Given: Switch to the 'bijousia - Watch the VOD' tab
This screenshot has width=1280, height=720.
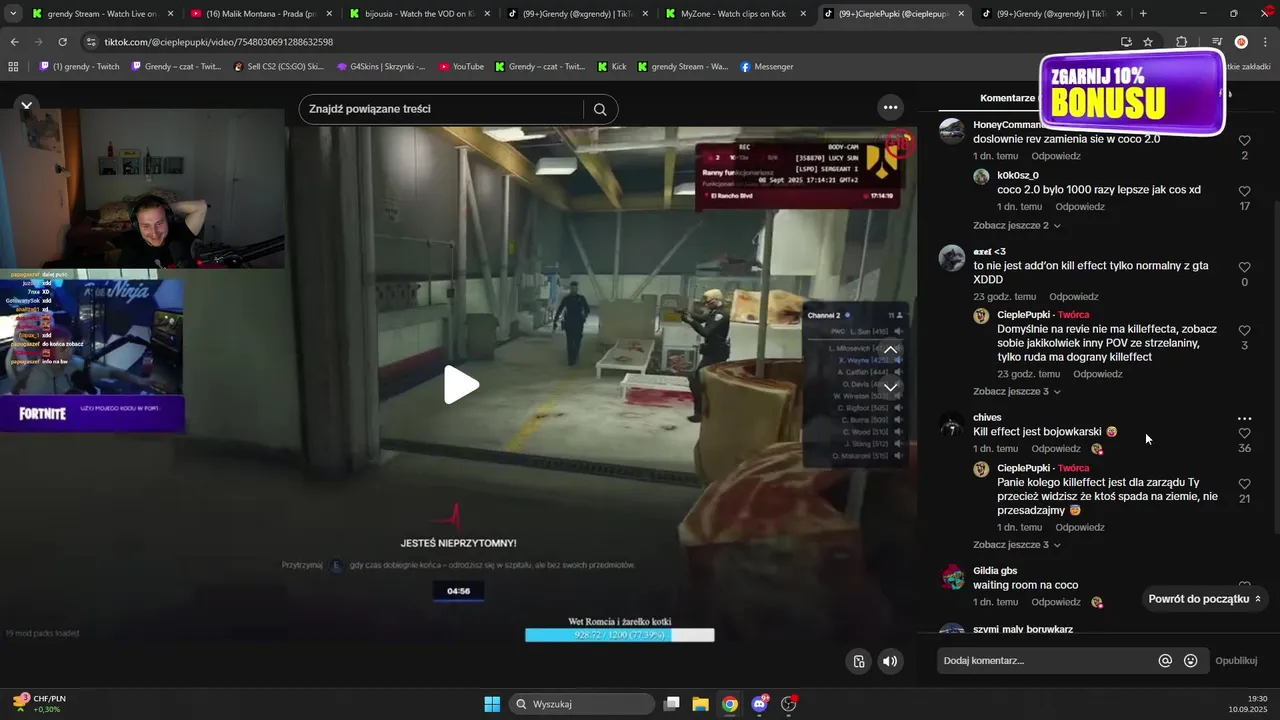Looking at the screenshot, I should pos(420,14).
